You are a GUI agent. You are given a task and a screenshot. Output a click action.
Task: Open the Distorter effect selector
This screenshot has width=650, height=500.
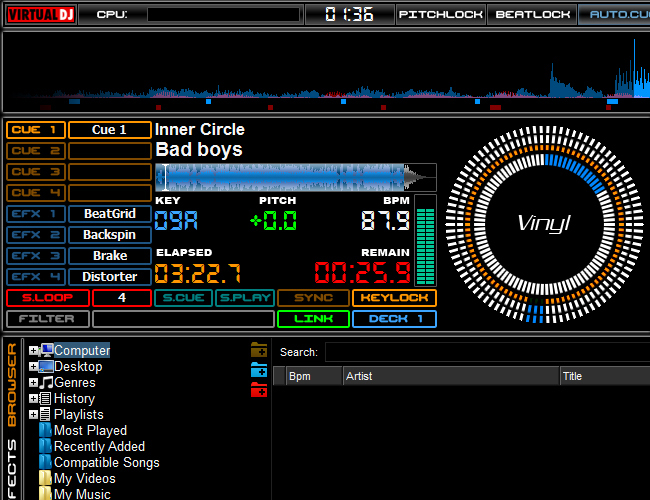click(109, 277)
